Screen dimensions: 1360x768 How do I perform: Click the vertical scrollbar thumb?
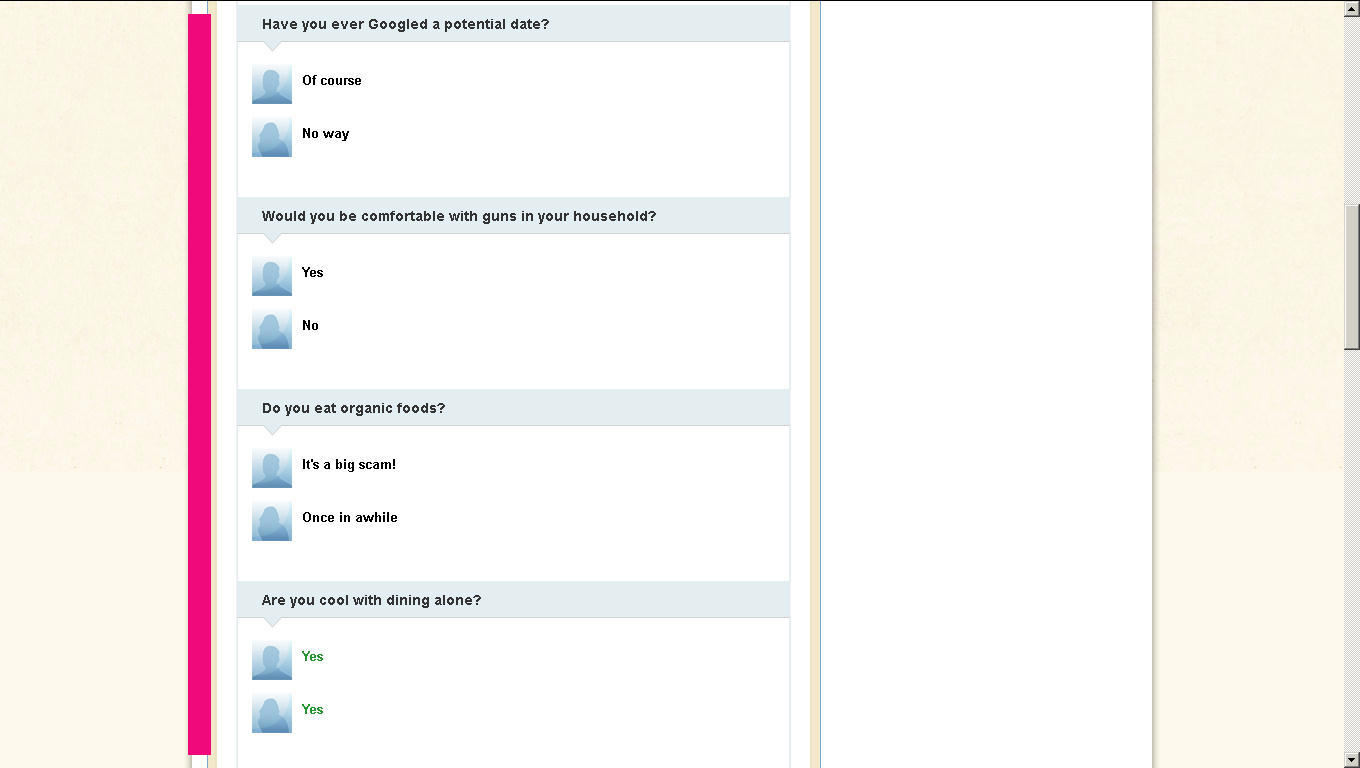(x=1352, y=276)
